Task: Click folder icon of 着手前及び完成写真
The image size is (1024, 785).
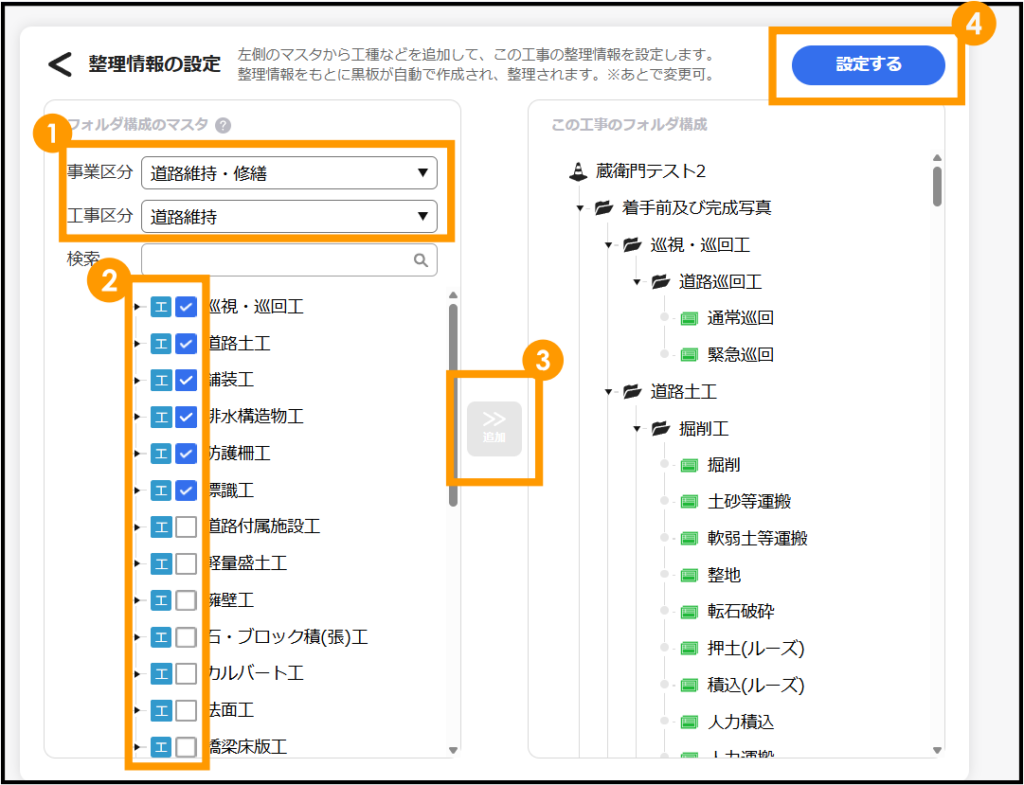Action: click(605, 208)
